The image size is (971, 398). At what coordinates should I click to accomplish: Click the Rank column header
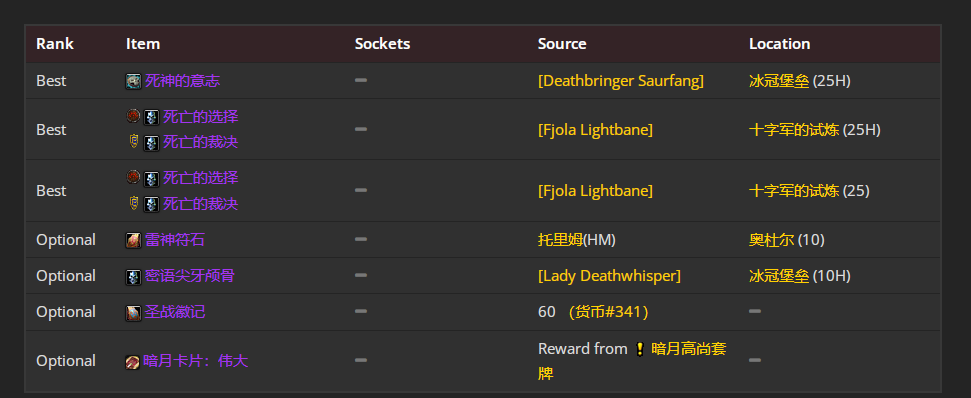click(x=54, y=44)
